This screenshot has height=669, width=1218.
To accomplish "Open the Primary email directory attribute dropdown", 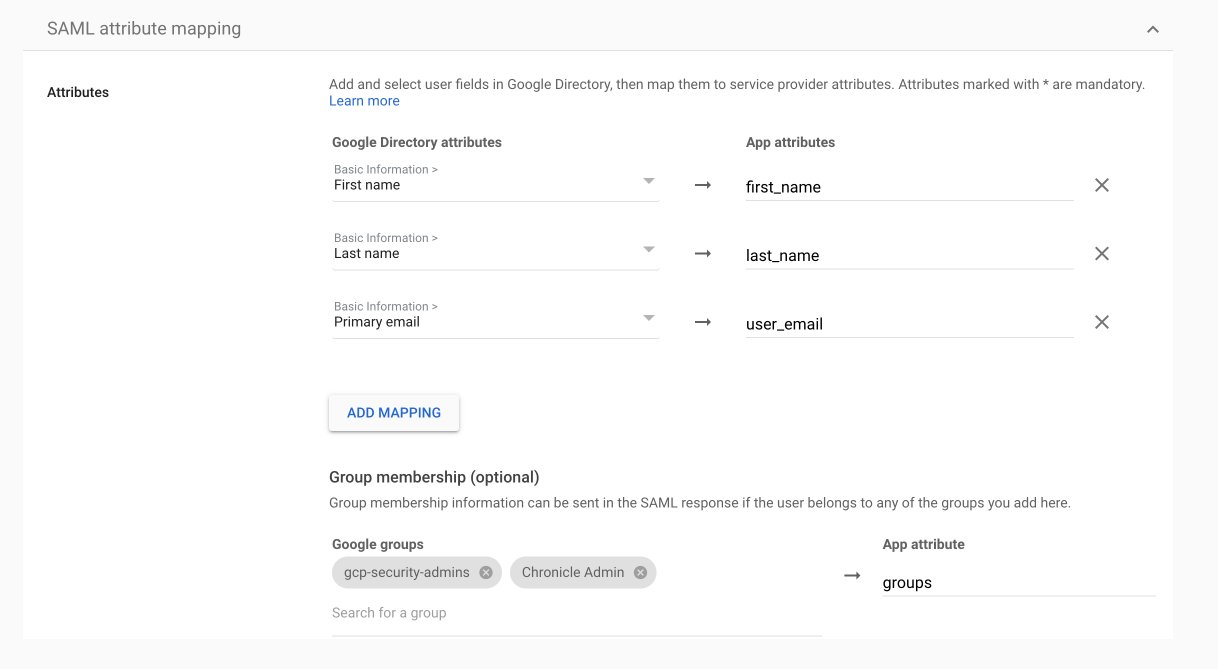I will [x=495, y=319].
